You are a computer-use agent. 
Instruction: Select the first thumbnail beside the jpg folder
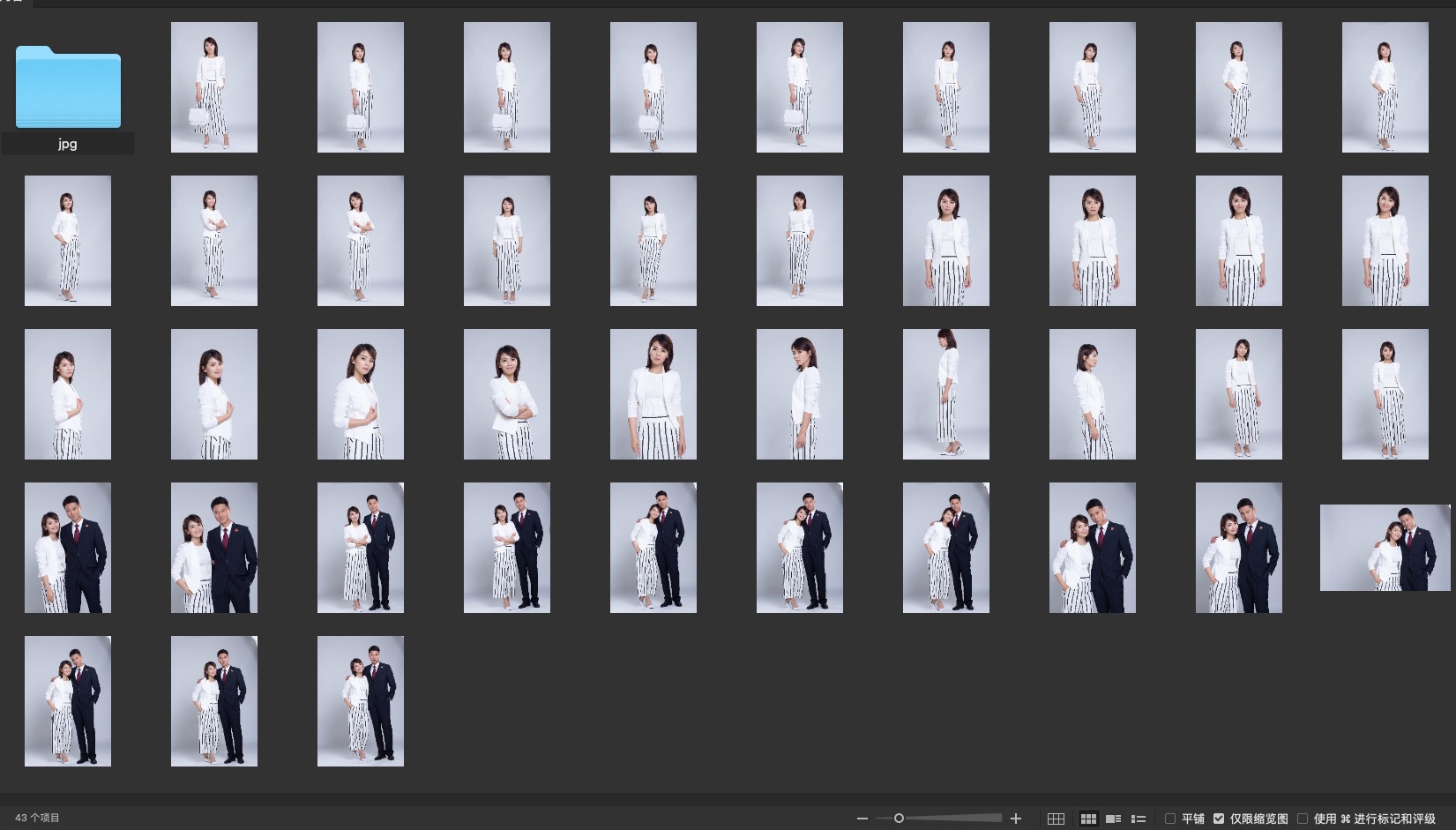tap(214, 87)
